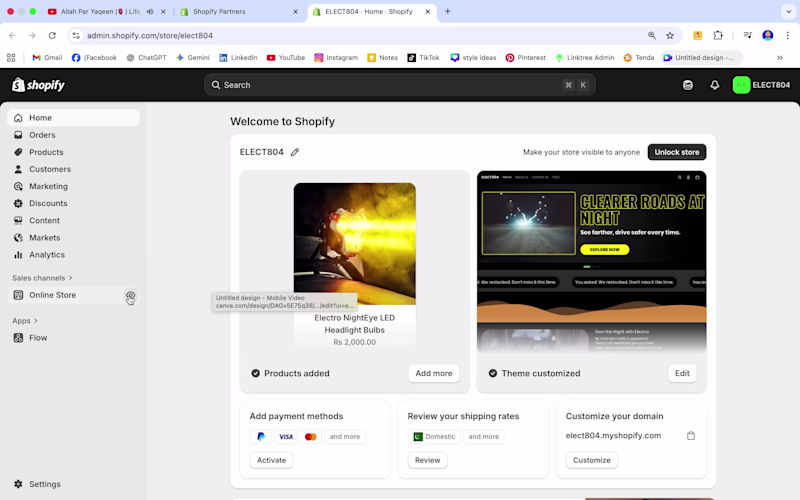This screenshot has width=800, height=500.
Task: Go back in browser
Action: (x=12, y=35)
